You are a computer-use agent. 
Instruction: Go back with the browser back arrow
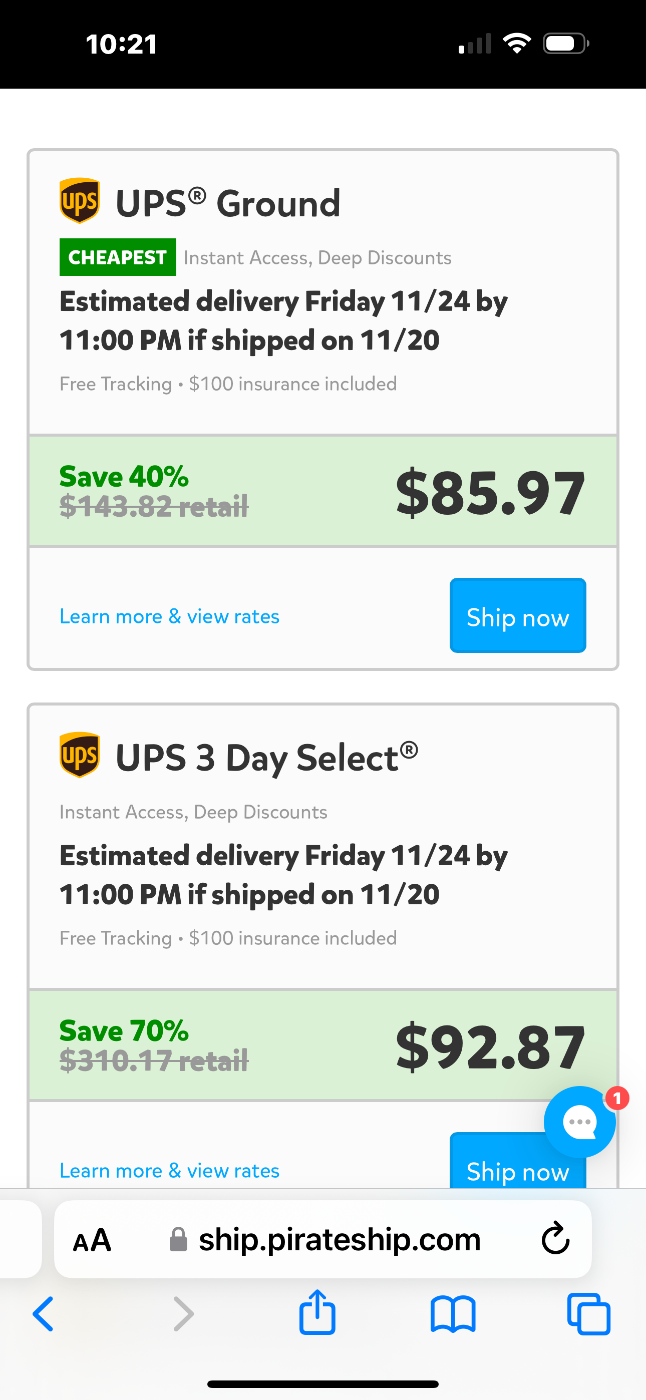43,1314
